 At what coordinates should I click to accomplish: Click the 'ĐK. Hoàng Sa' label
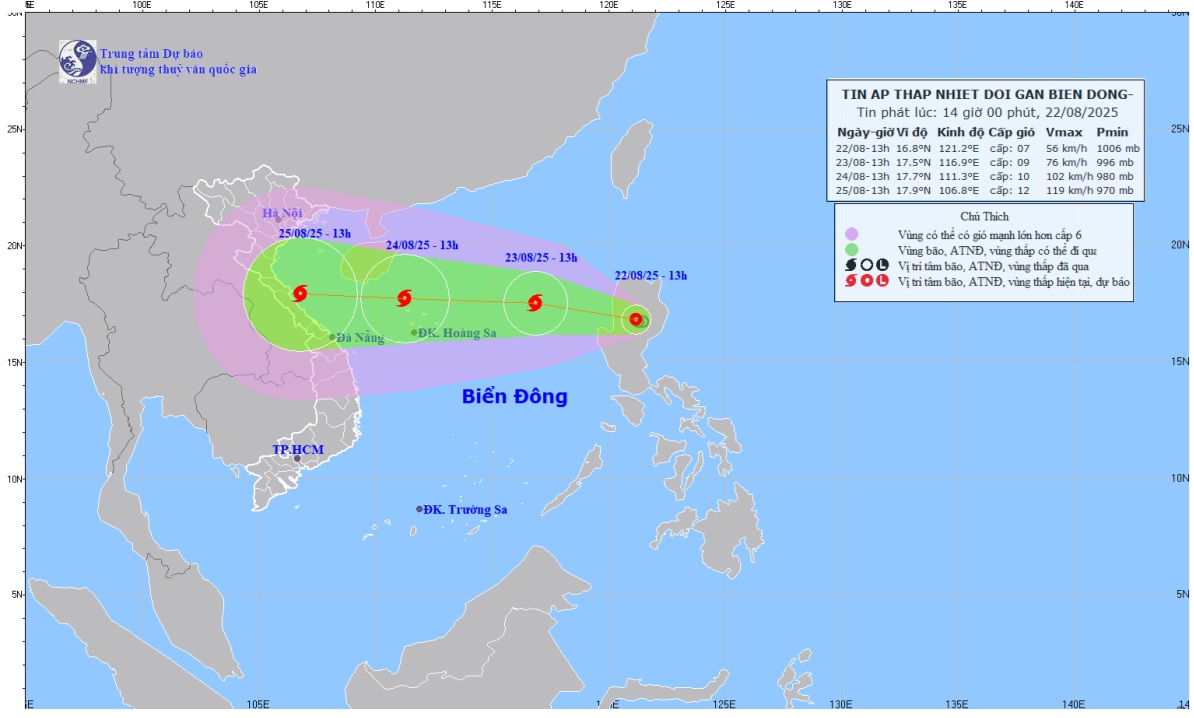click(x=458, y=333)
